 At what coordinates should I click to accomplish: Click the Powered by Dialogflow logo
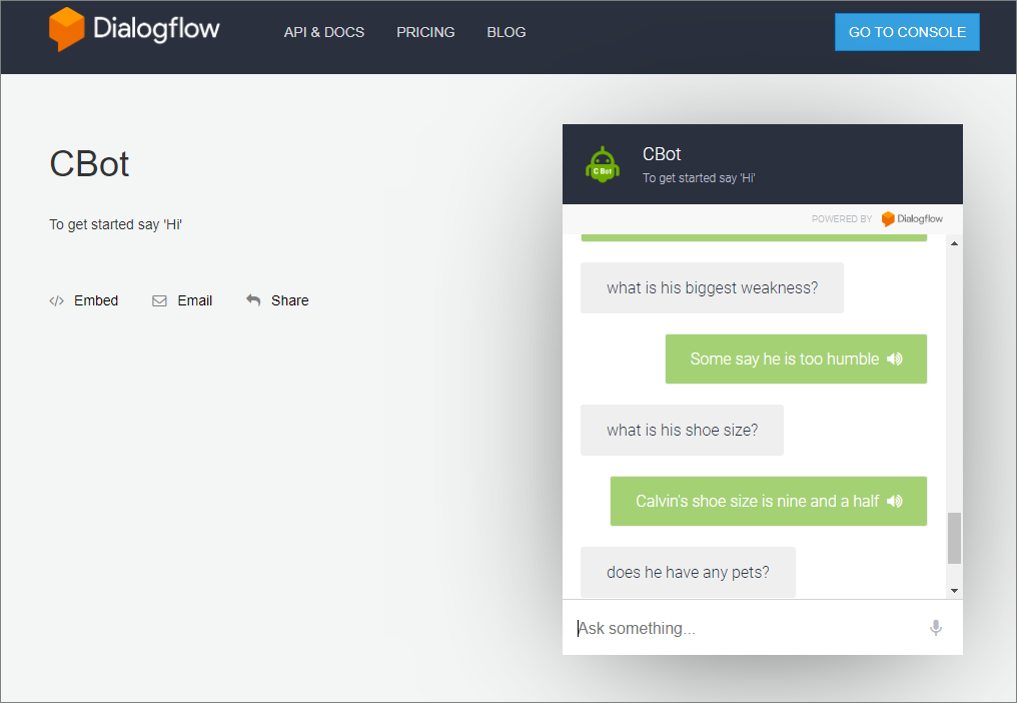tap(912, 219)
